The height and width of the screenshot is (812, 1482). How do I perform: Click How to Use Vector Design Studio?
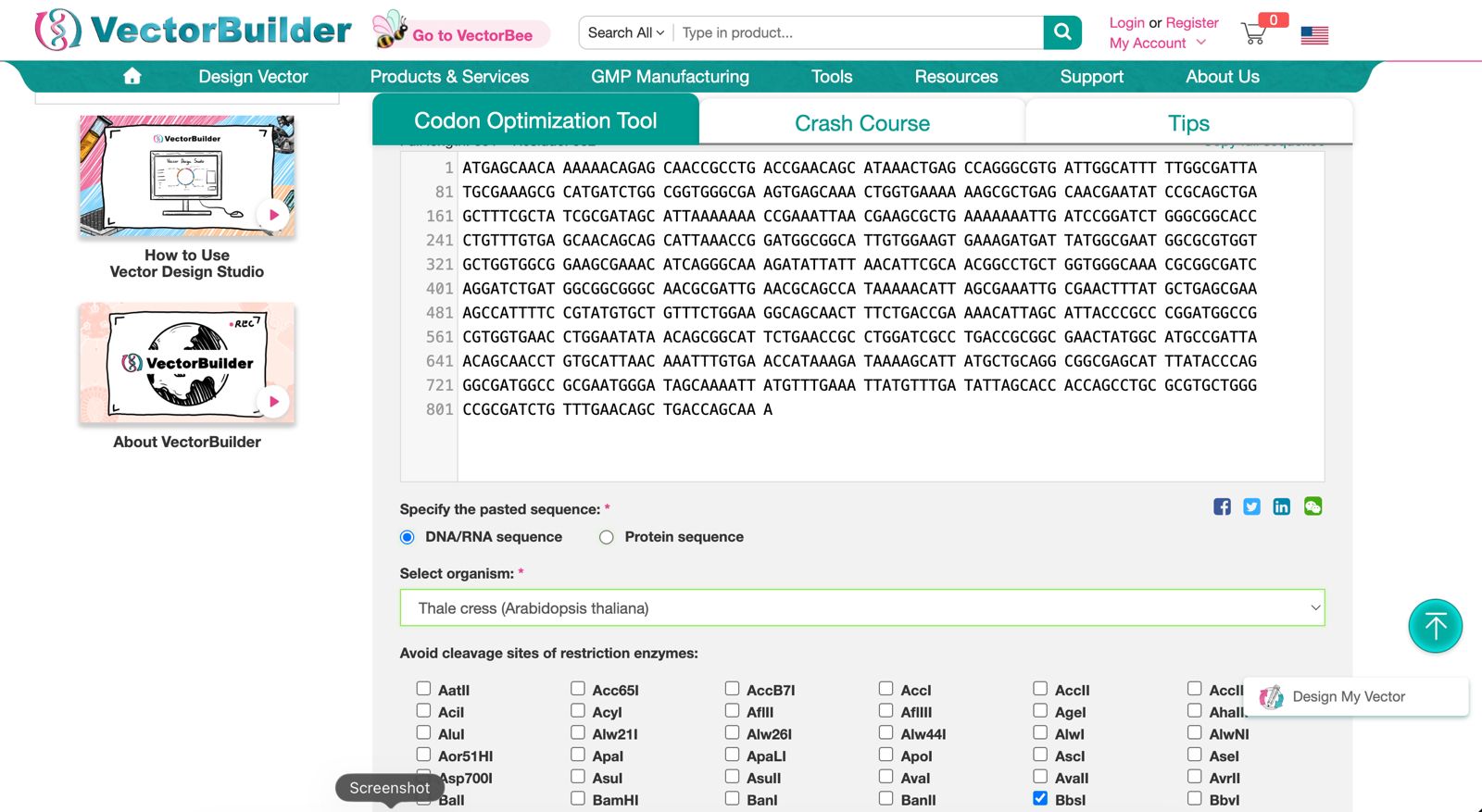coord(187,263)
